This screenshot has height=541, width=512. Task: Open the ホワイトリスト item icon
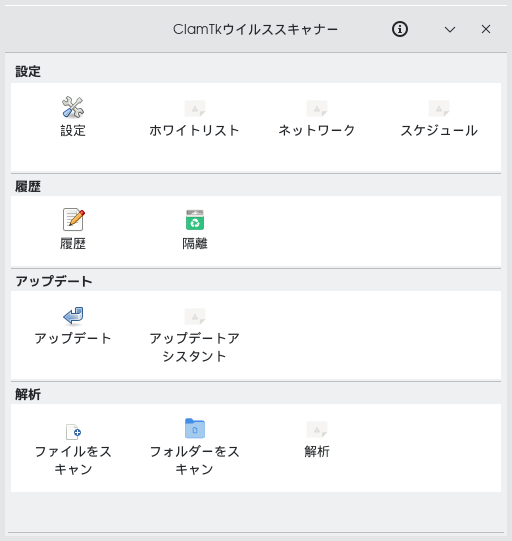pos(195,108)
